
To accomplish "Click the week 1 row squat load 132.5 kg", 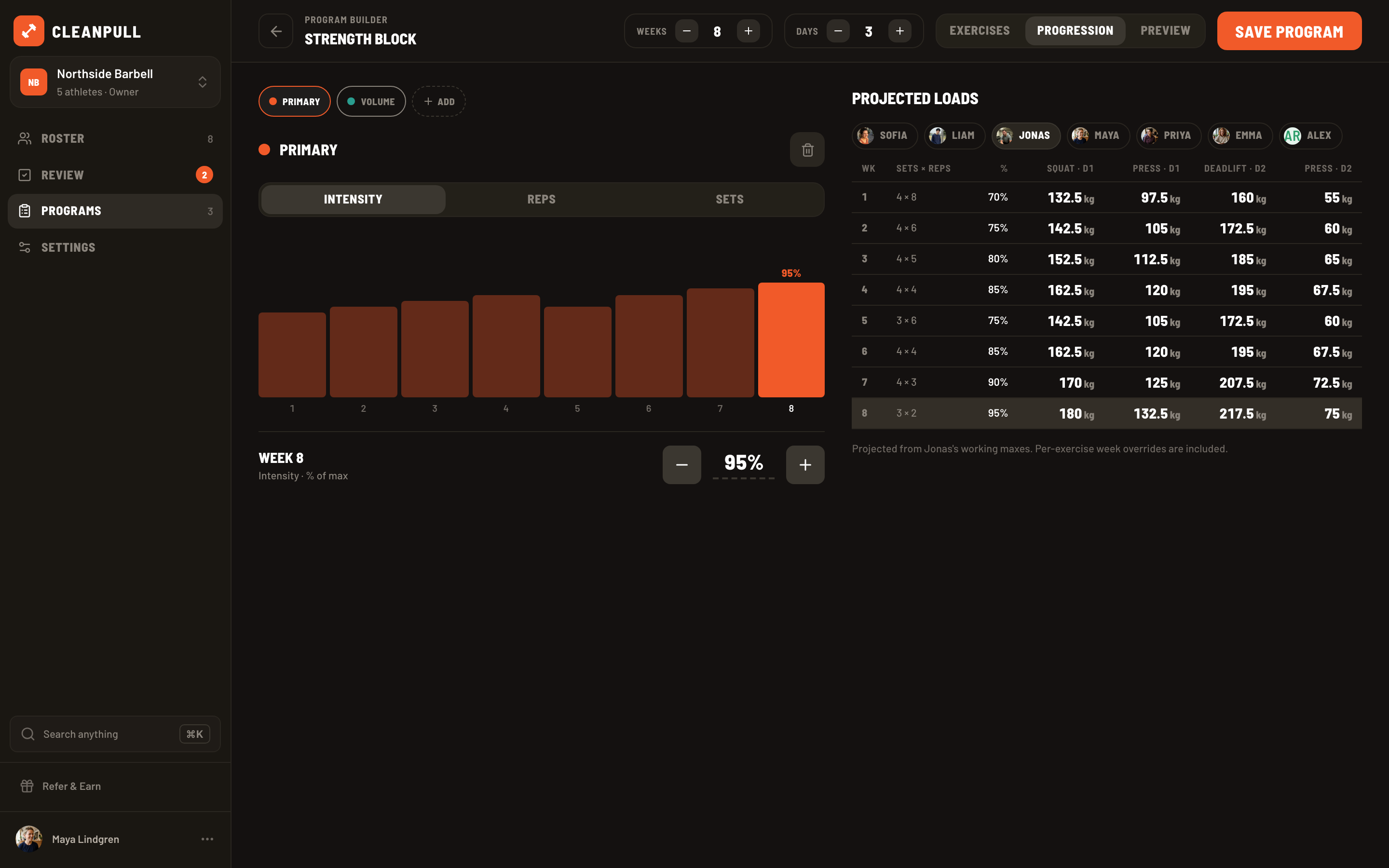I will (x=1071, y=198).
